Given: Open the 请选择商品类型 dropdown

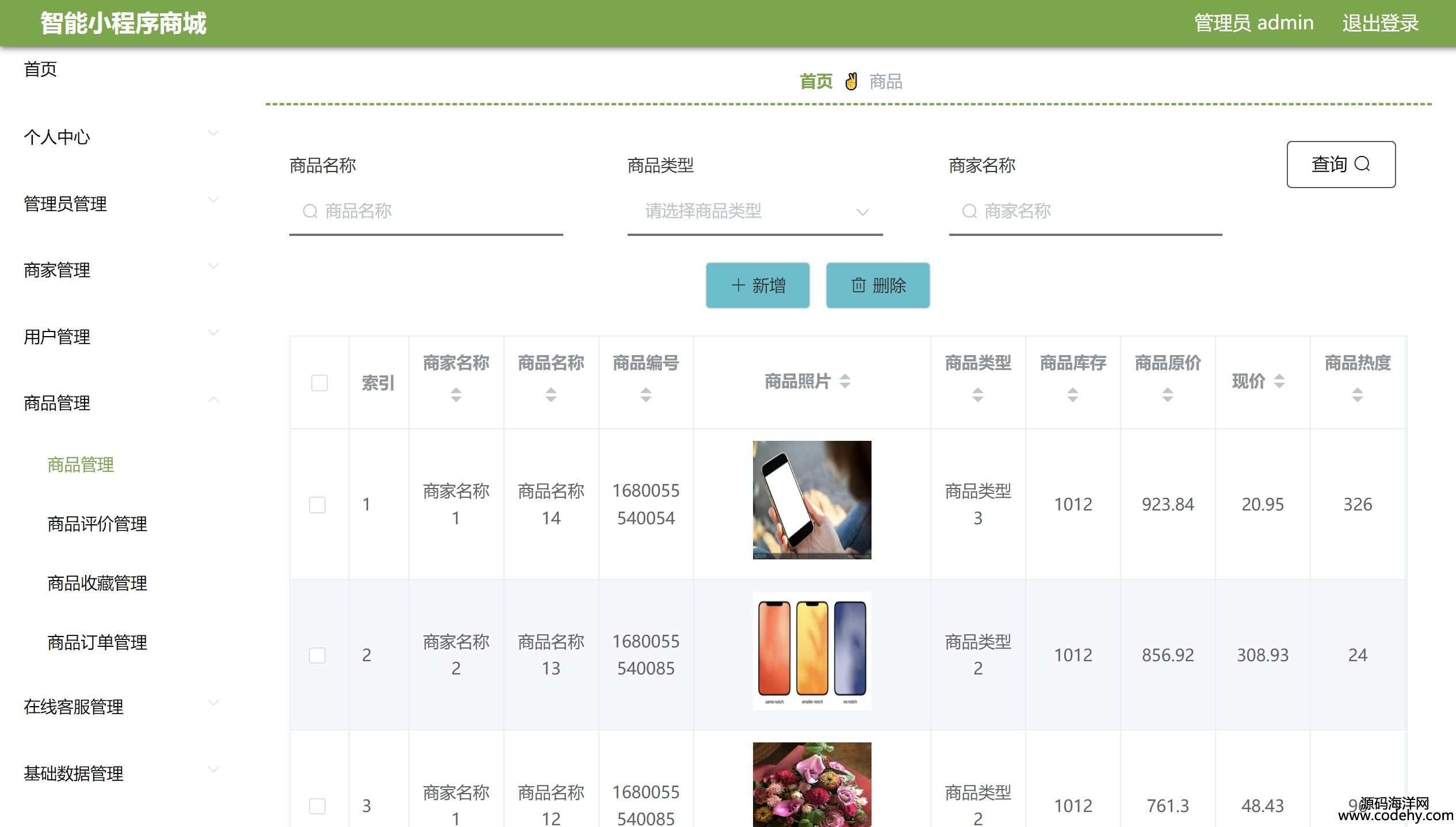Looking at the screenshot, I should (754, 211).
